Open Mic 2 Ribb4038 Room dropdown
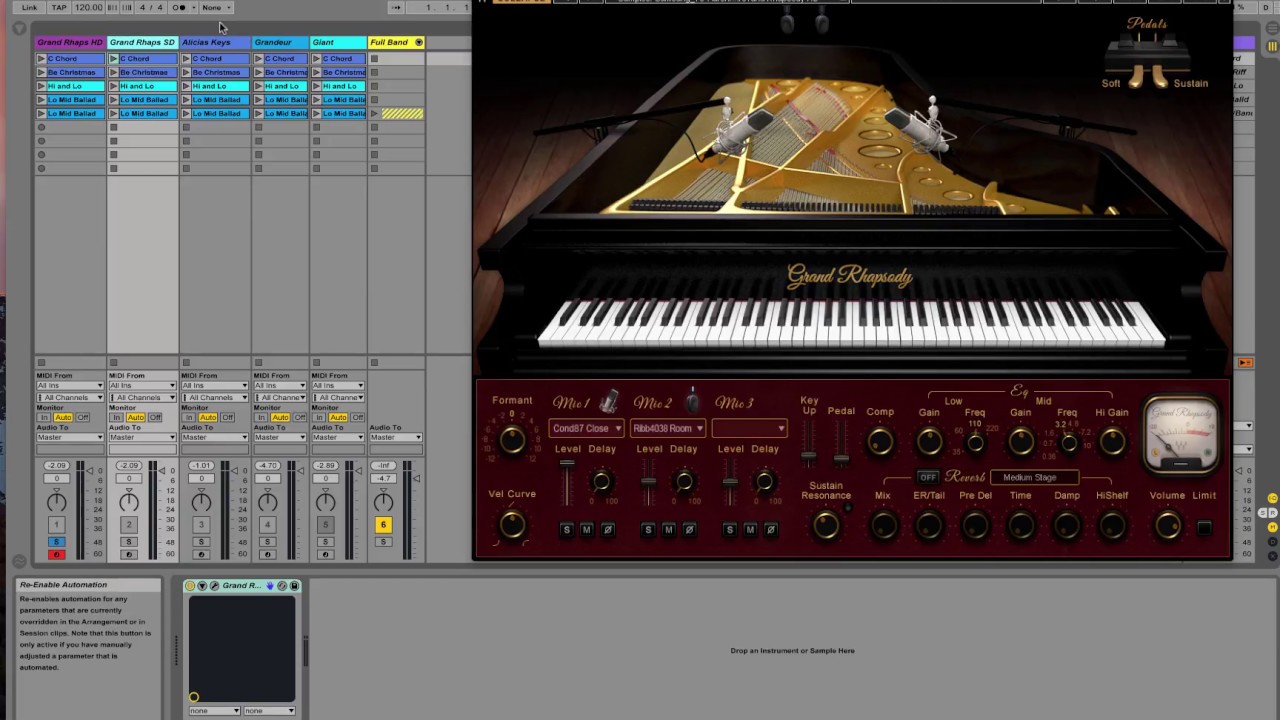The height and width of the screenshot is (720, 1280). [668, 428]
